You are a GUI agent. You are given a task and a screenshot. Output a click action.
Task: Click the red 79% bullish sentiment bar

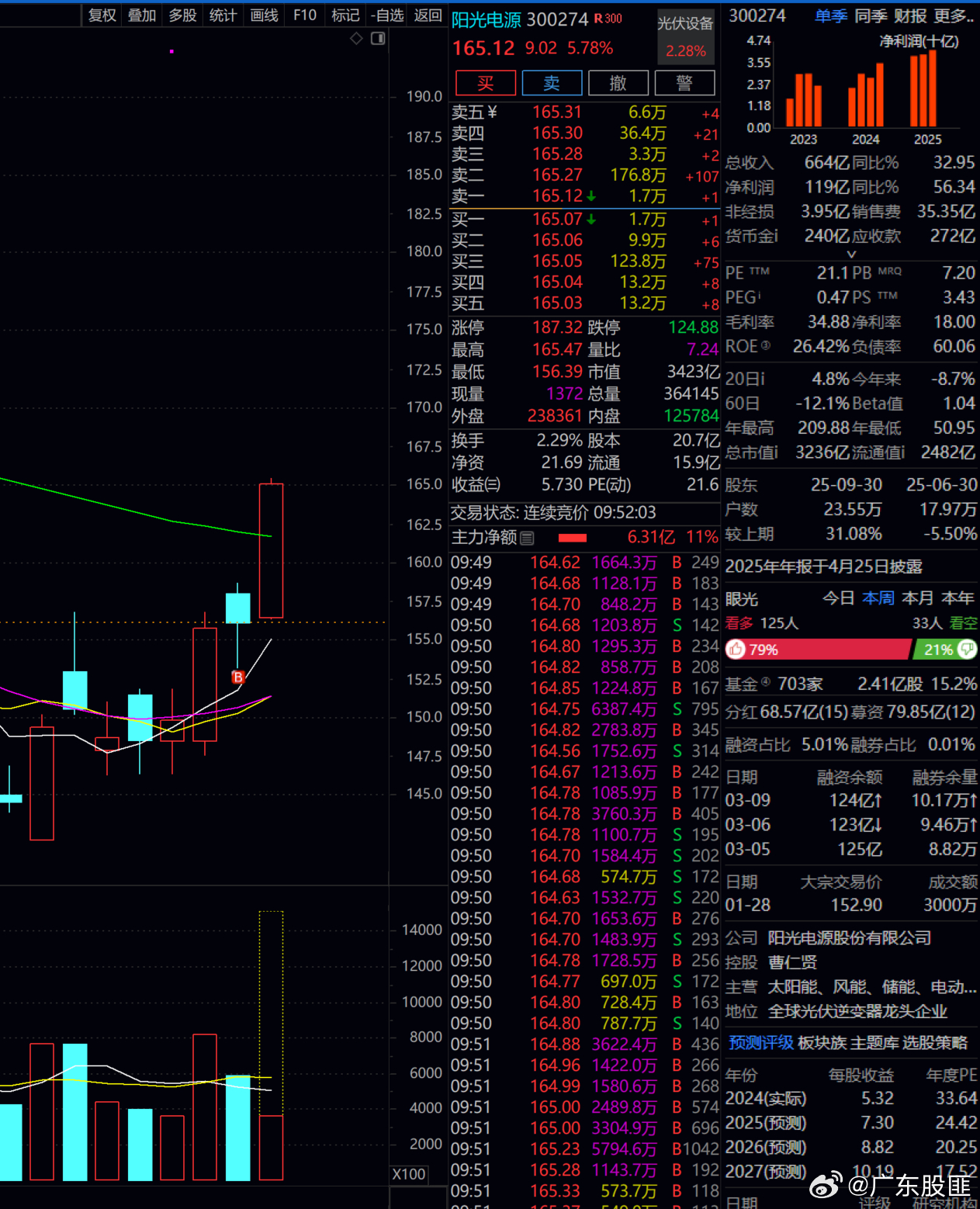[818, 650]
